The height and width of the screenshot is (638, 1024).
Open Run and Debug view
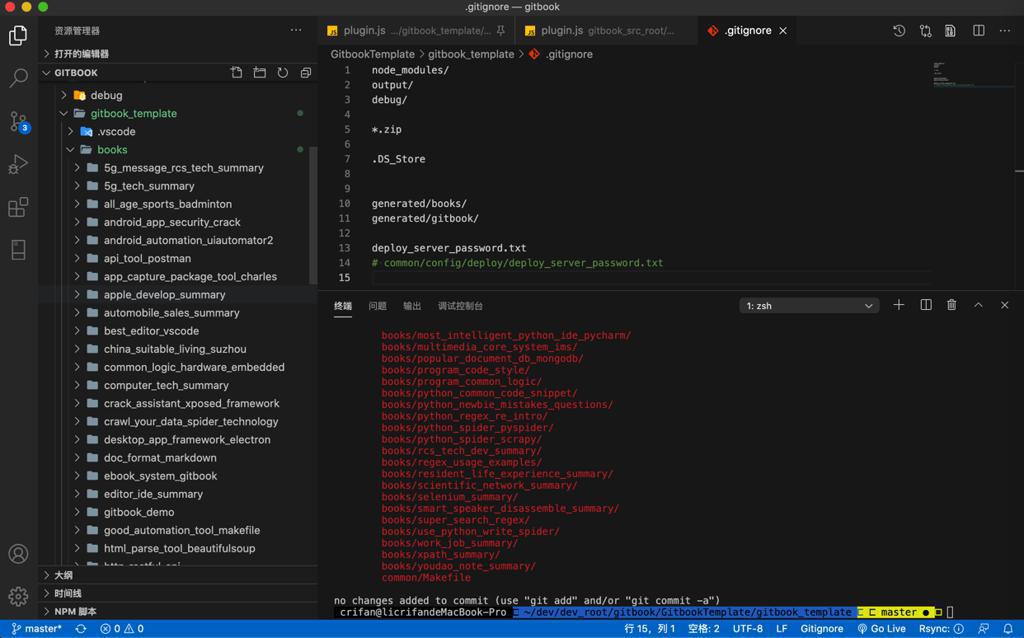click(x=18, y=164)
